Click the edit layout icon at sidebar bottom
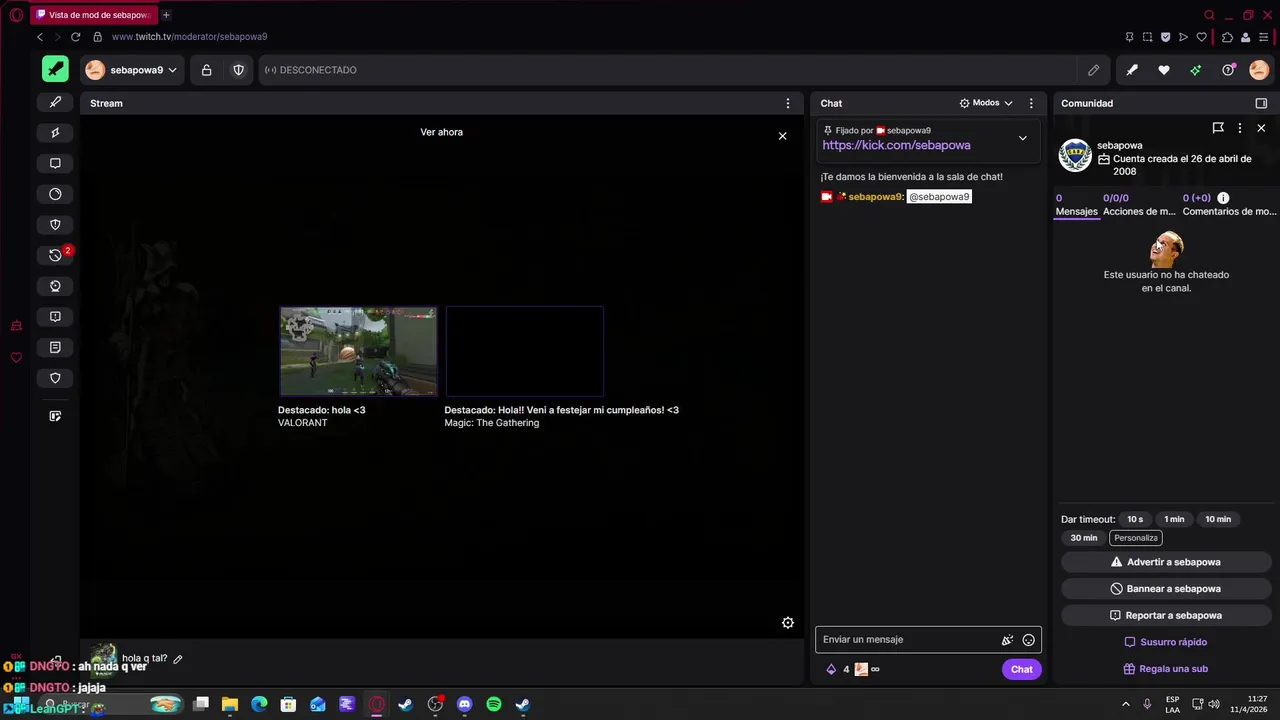1280x720 pixels. [x=55, y=416]
